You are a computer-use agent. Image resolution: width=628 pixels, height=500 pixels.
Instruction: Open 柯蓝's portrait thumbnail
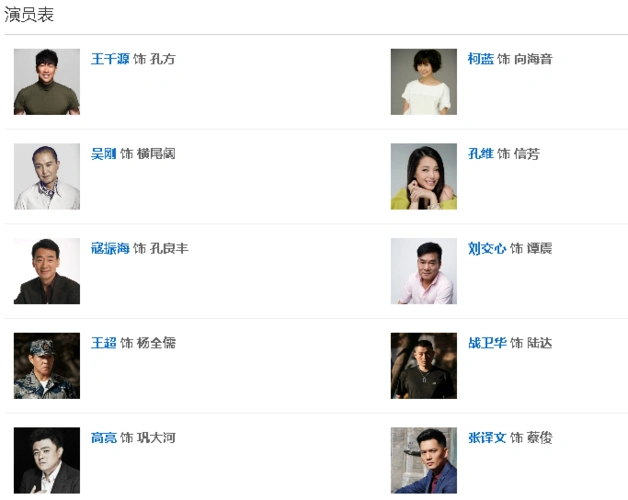coord(423,82)
